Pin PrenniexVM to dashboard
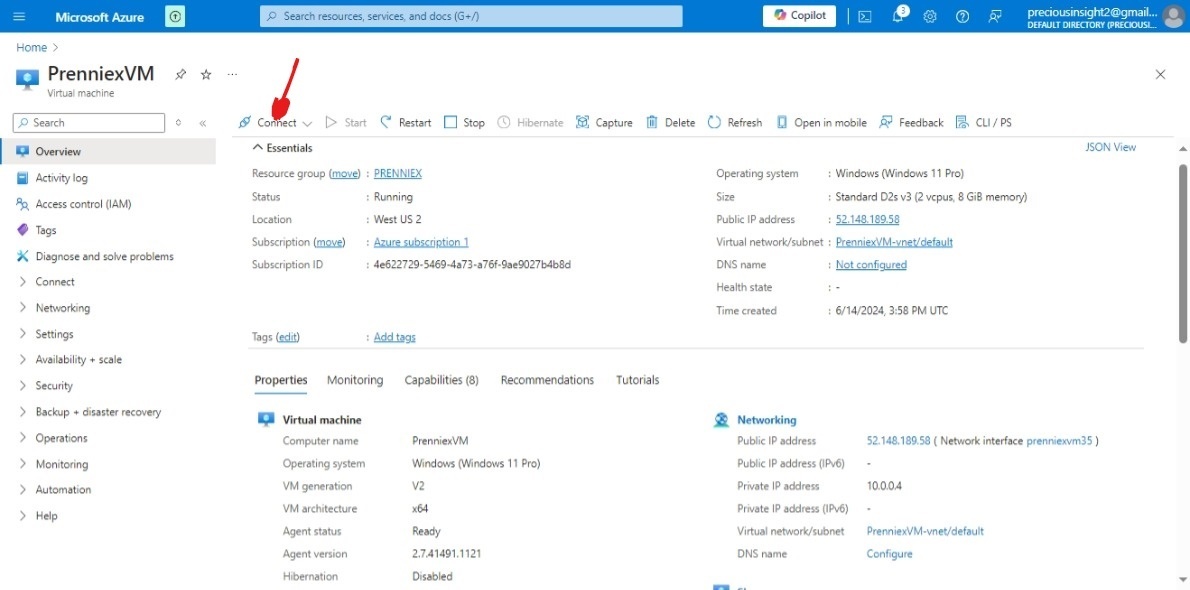Screen dimensions: 1190x590 point(181,74)
